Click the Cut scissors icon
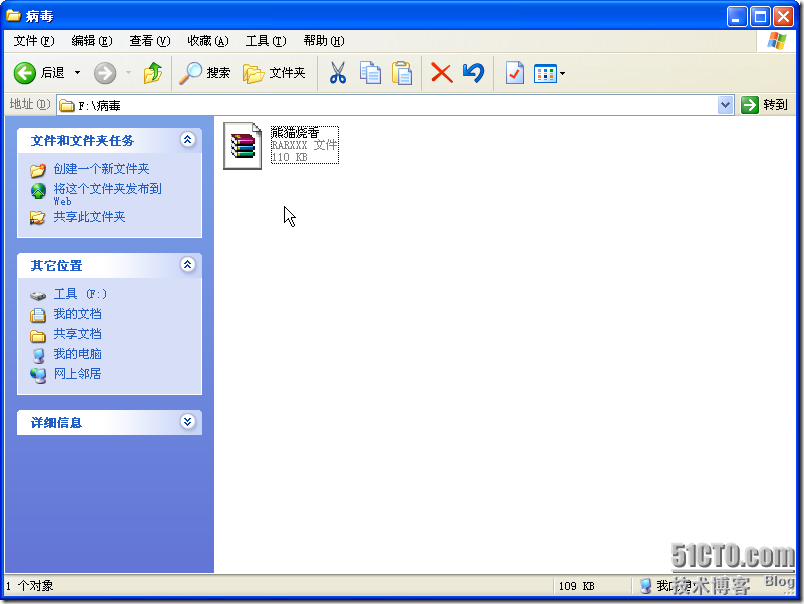The height and width of the screenshot is (604, 804). coord(337,73)
